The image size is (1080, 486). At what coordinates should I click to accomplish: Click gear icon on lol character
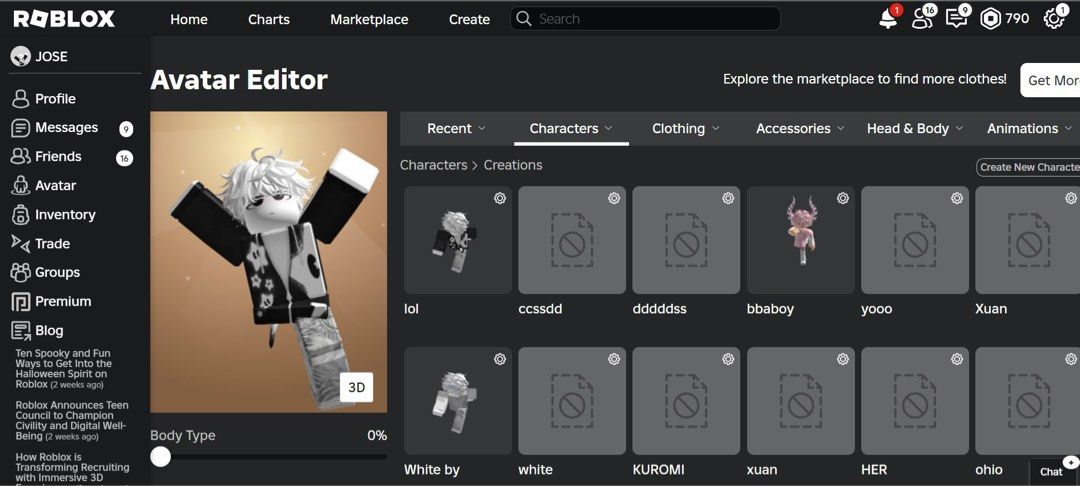click(500, 198)
